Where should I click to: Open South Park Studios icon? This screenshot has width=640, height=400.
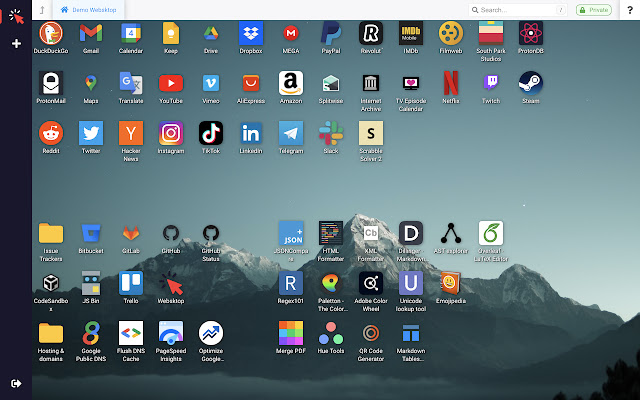tap(491, 33)
